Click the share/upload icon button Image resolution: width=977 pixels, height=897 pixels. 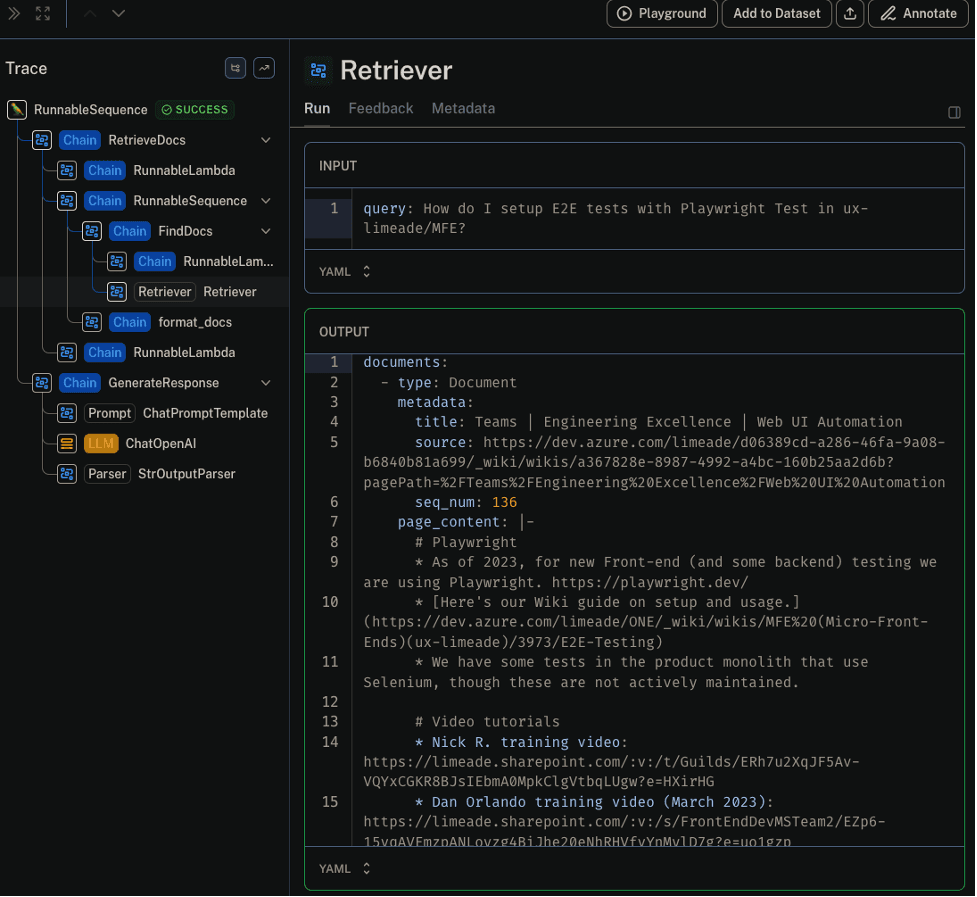click(x=850, y=14)
